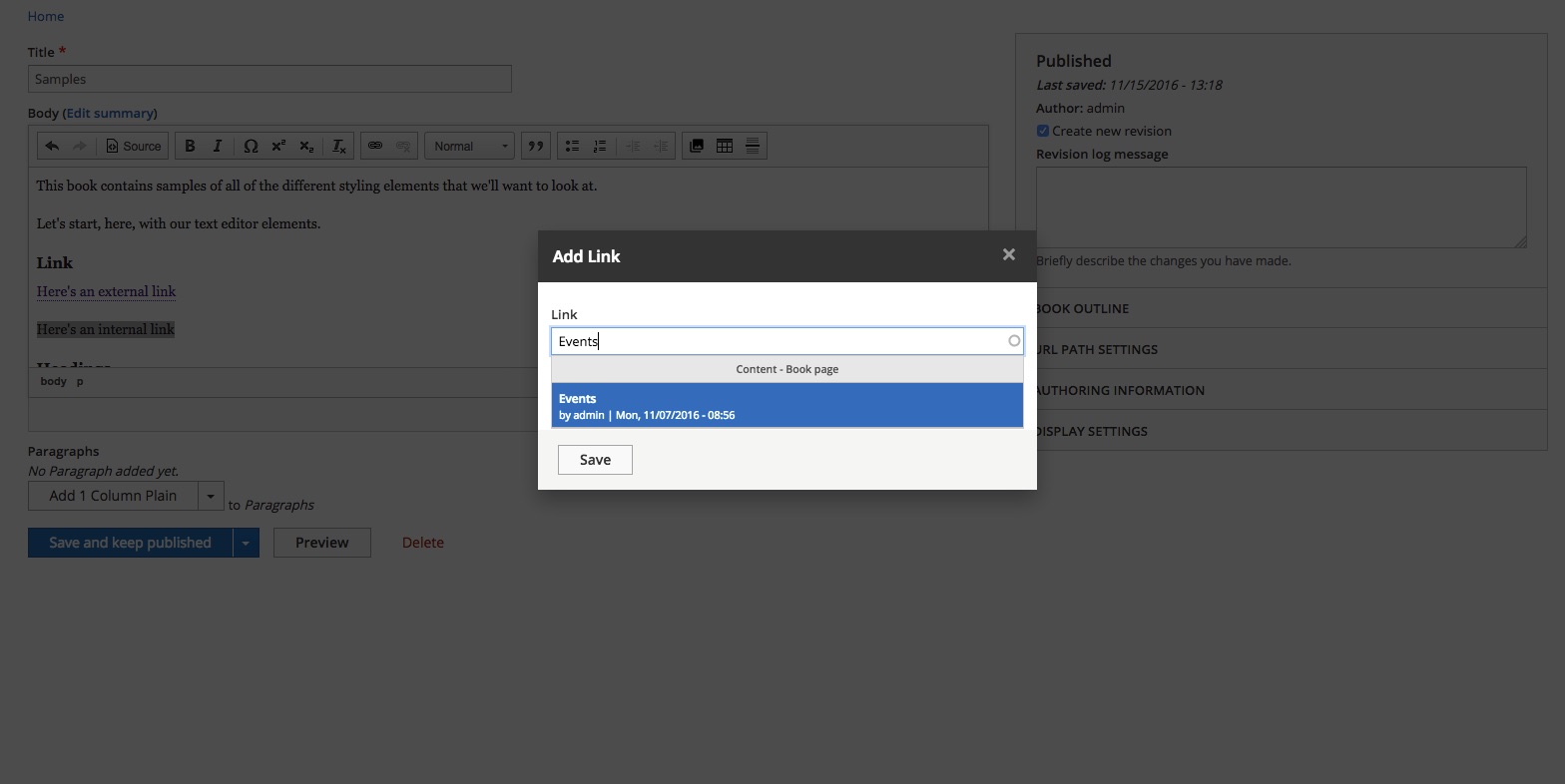1565x784 pixels.
Task: Expand the Authoring Information section
Action: [x=1120, y=390]
